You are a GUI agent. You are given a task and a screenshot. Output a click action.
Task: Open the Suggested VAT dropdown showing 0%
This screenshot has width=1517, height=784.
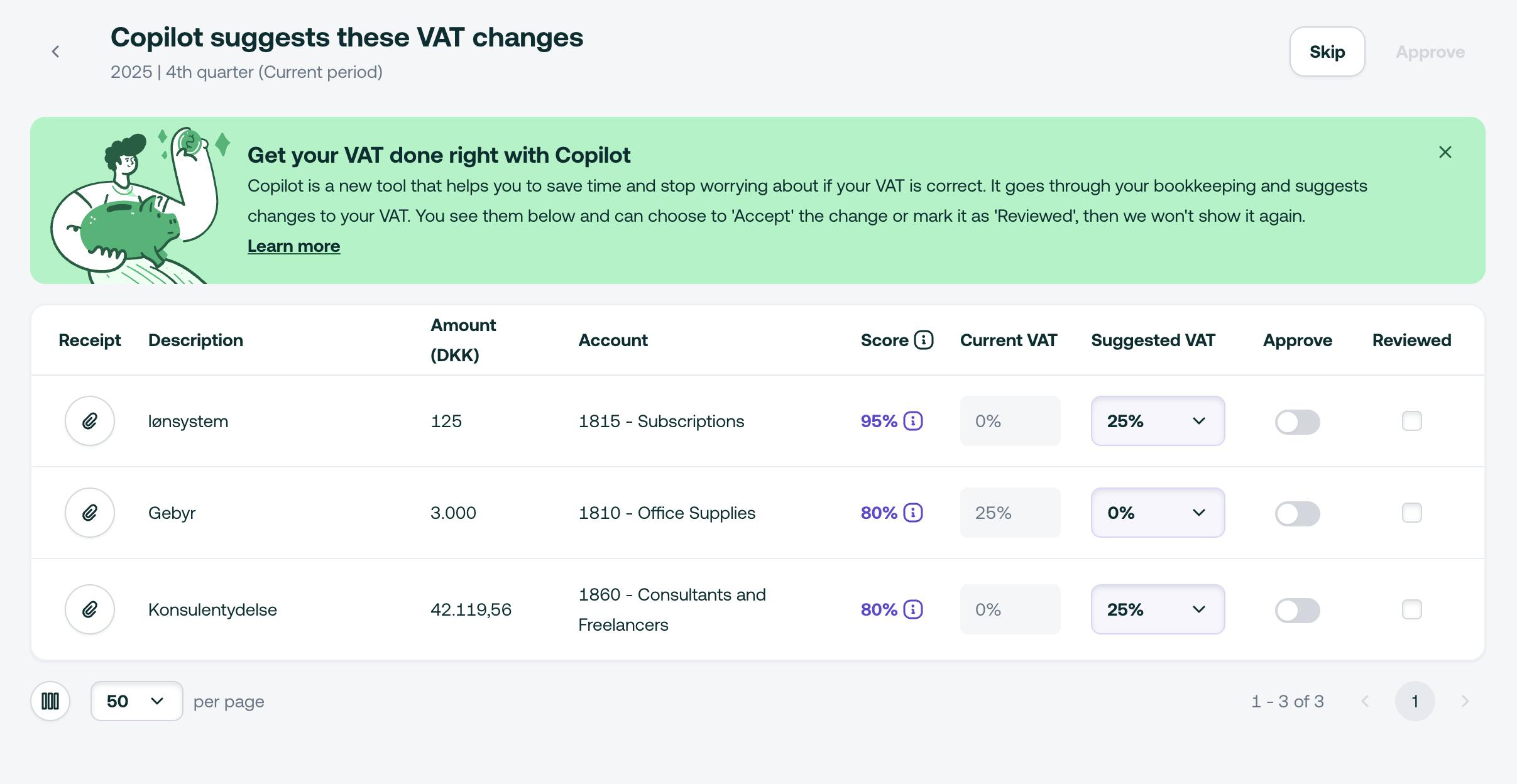(x=1158, y=513)
